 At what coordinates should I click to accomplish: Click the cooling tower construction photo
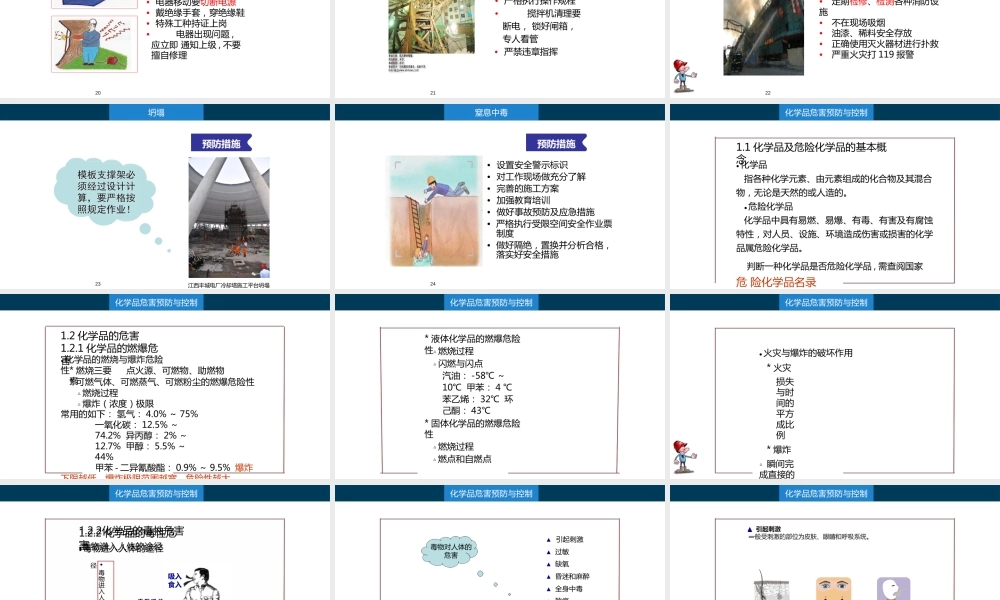(229, 217)
